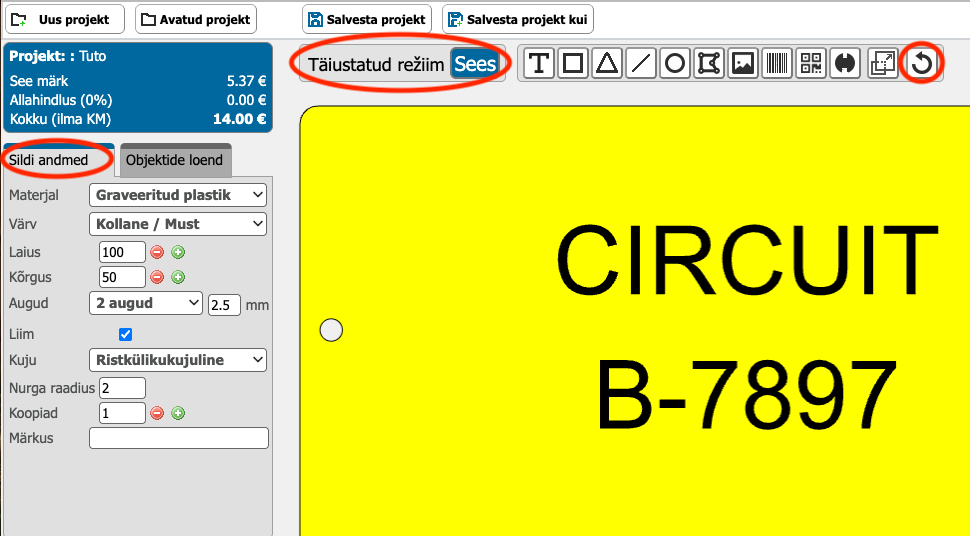Open the Augud holes dropdown
This screenshot has width=970, height=536.
(146, 303)
